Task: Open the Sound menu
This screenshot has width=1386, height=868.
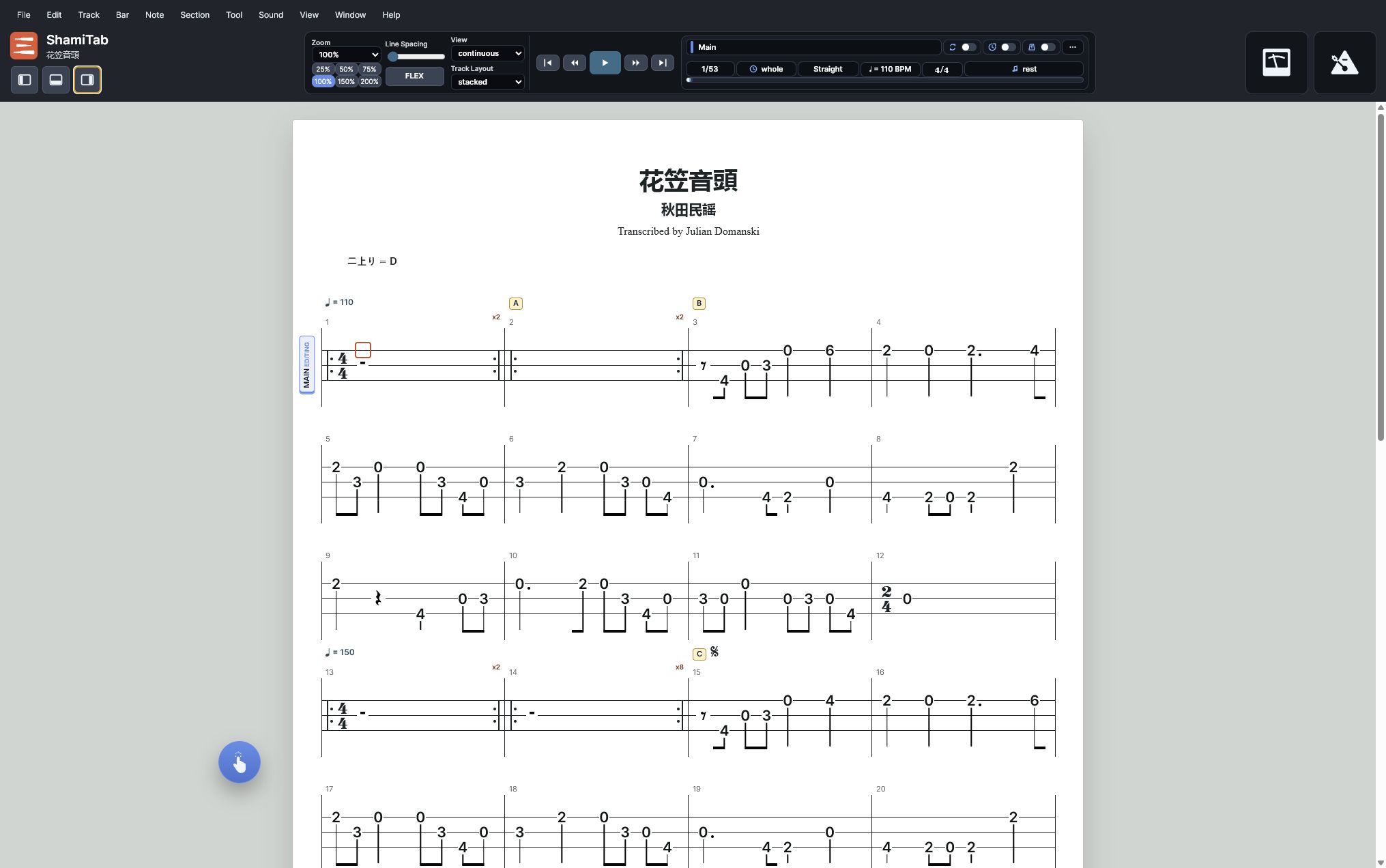Action: click(271, 14)
